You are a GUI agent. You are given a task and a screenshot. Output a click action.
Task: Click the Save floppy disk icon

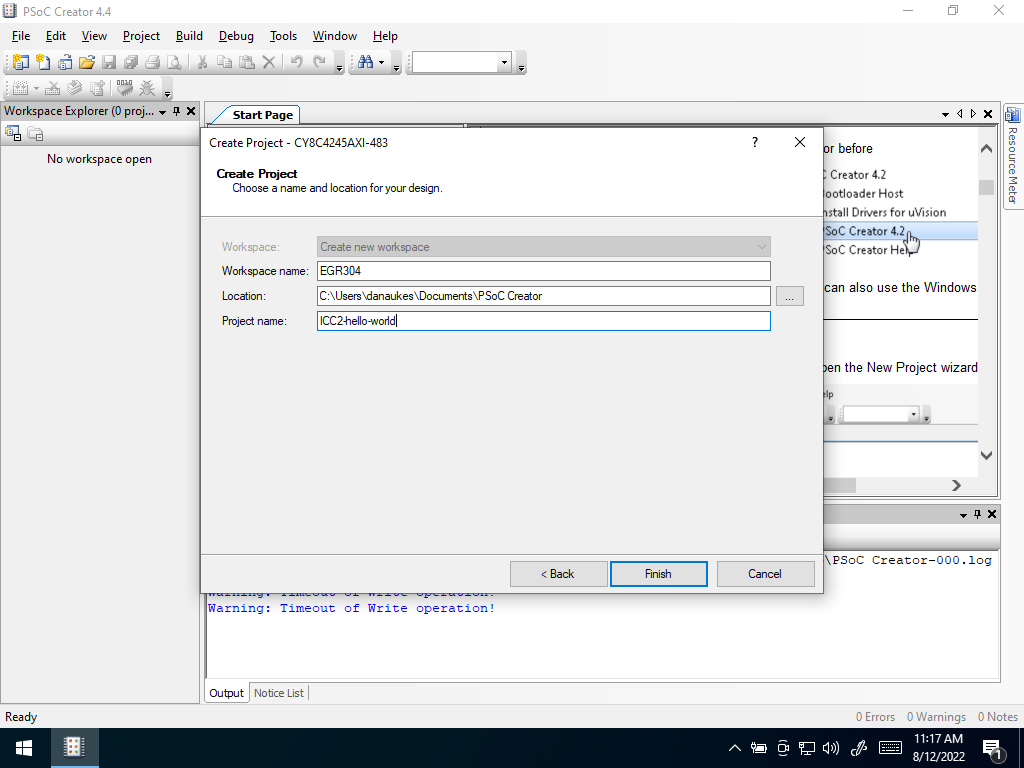(109, 62)
